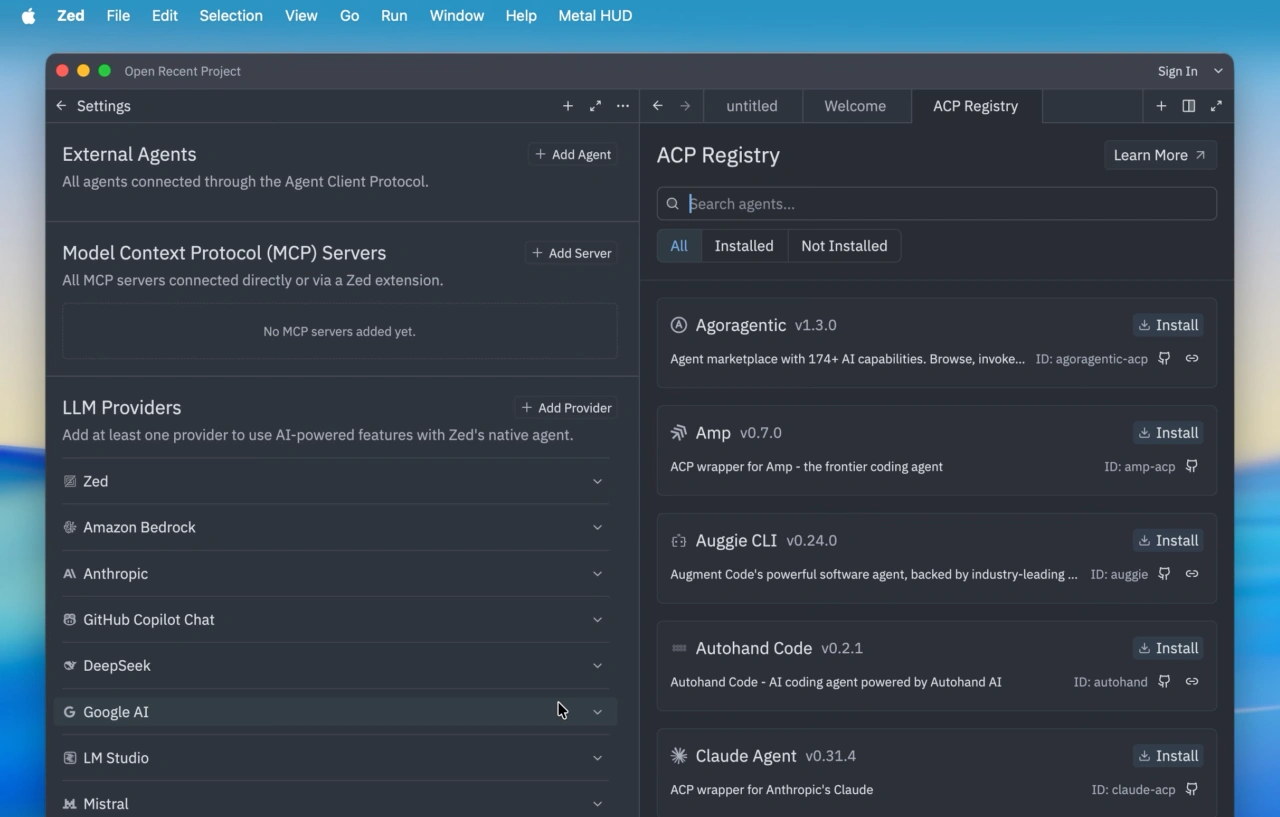
Task: Click the link icon next to Auggie CLI
Action: tap(1192, 574)
